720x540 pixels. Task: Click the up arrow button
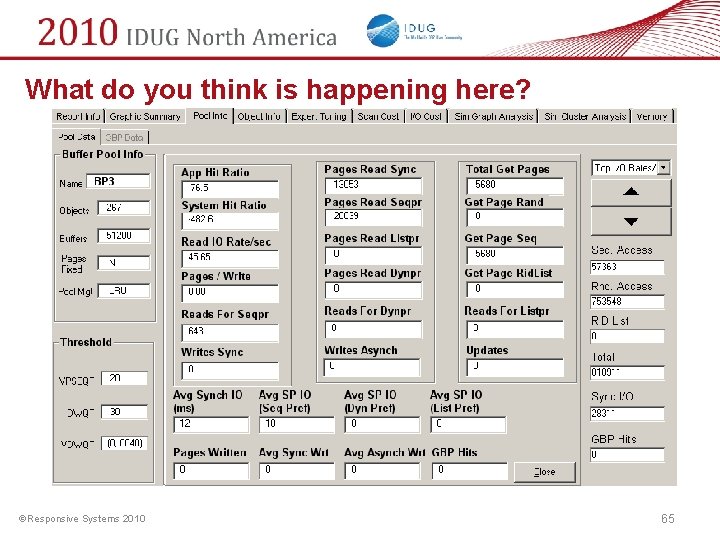pyautogui.click(x=631, y=192)
